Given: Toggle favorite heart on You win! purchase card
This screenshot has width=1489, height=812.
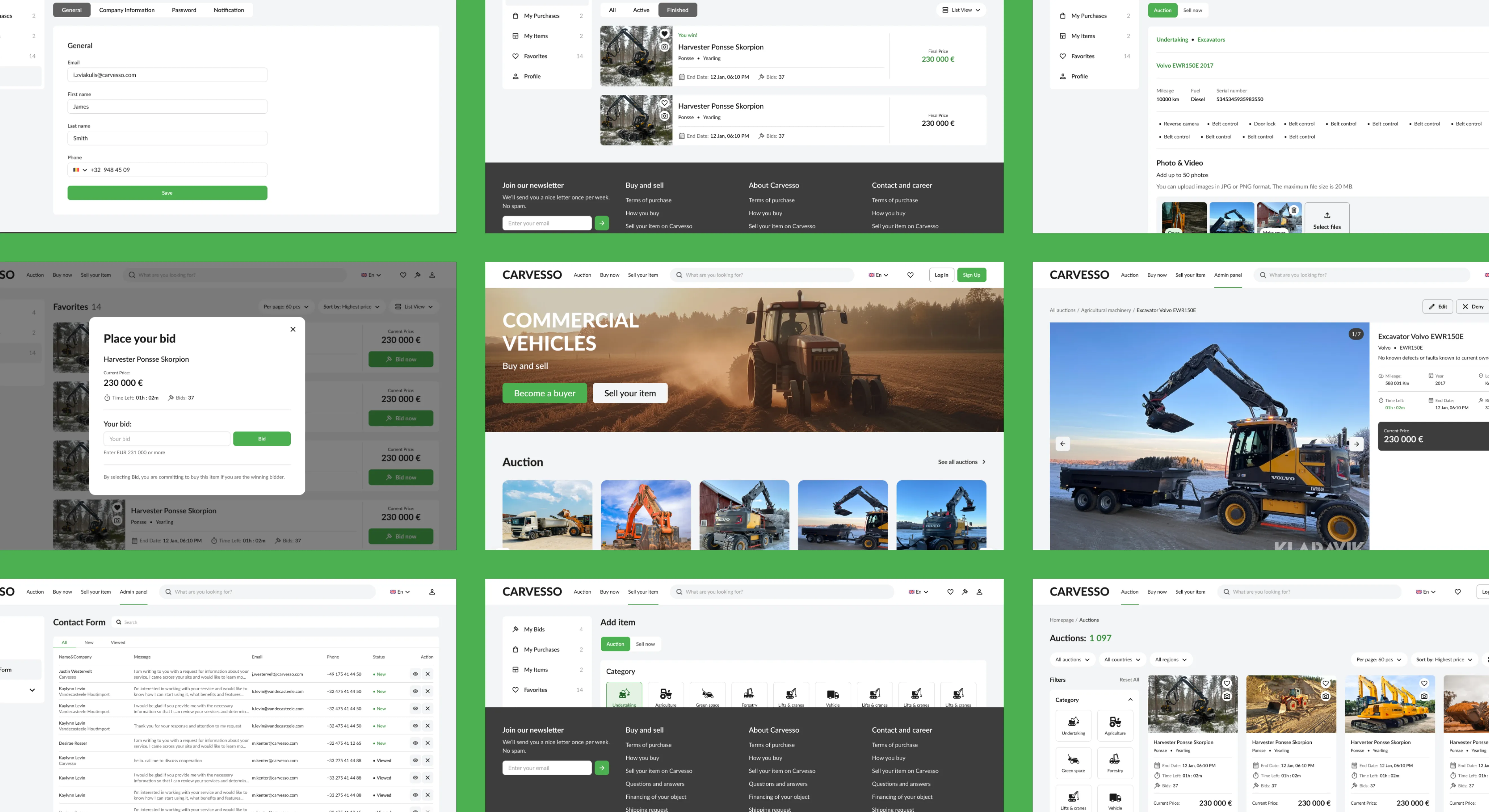Looking at the screenshot, I should [665, 34].
